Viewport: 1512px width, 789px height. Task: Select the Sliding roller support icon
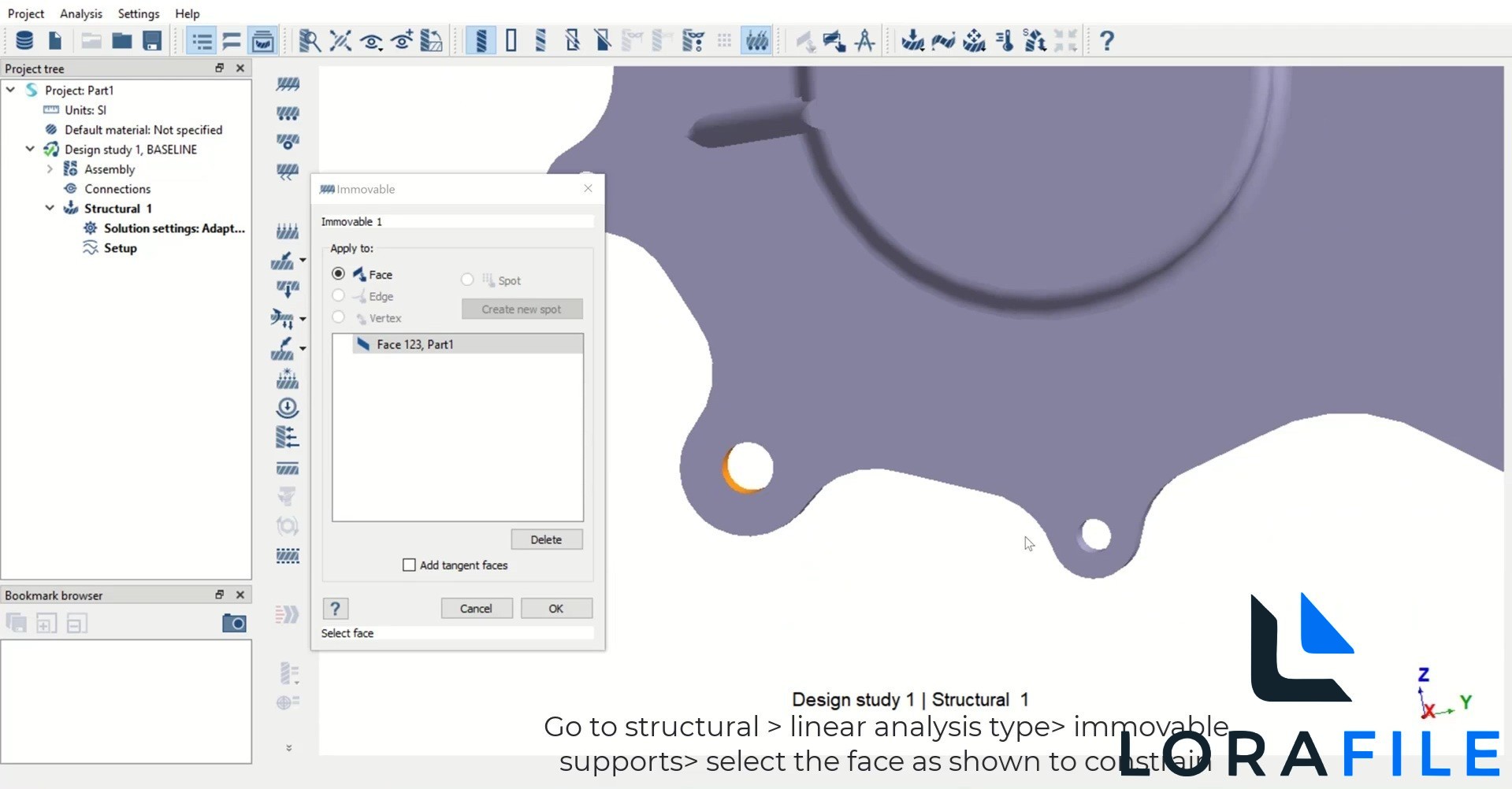tap(288, 113)
